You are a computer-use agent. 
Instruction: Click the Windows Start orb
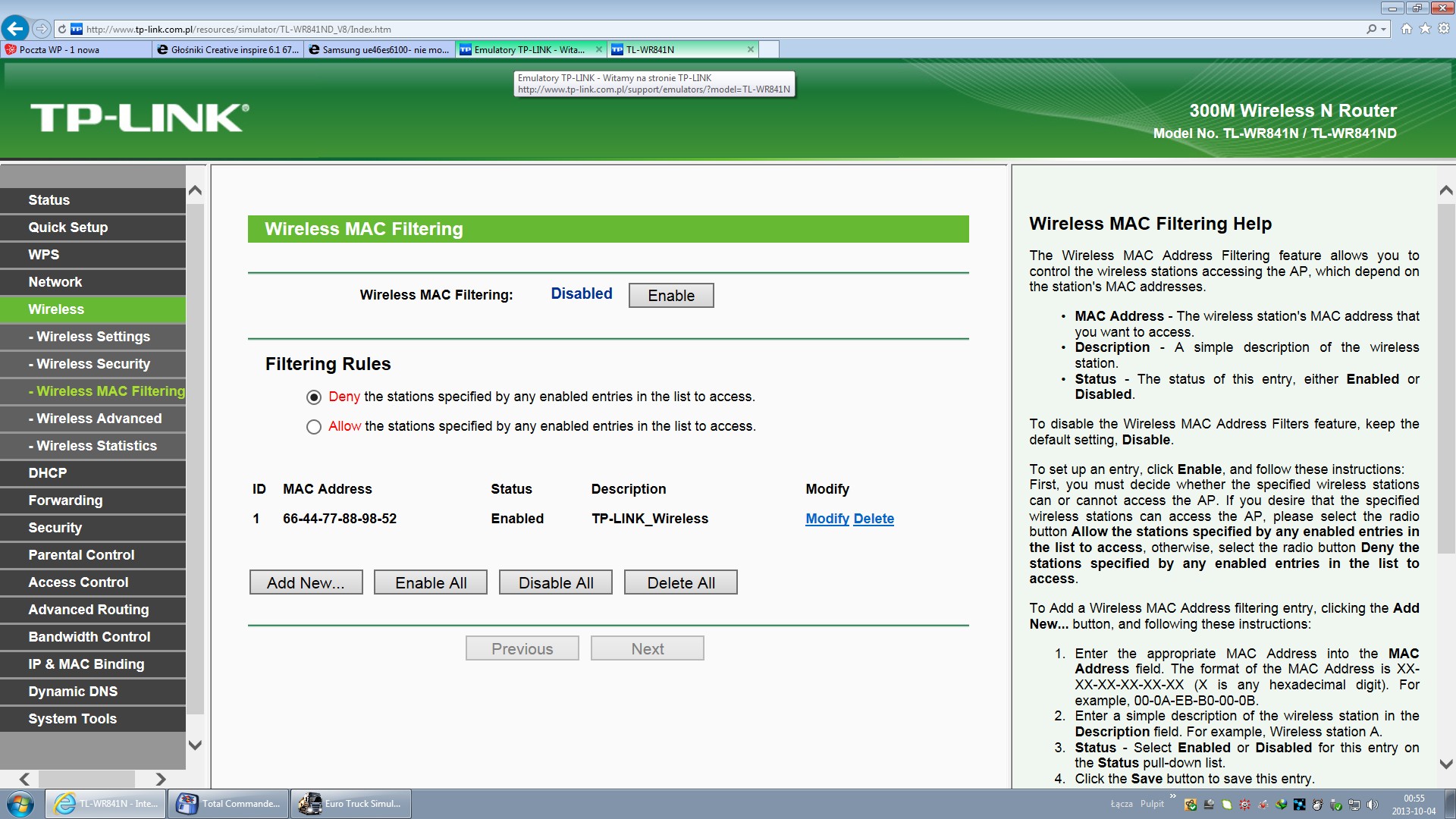point(20,803)
